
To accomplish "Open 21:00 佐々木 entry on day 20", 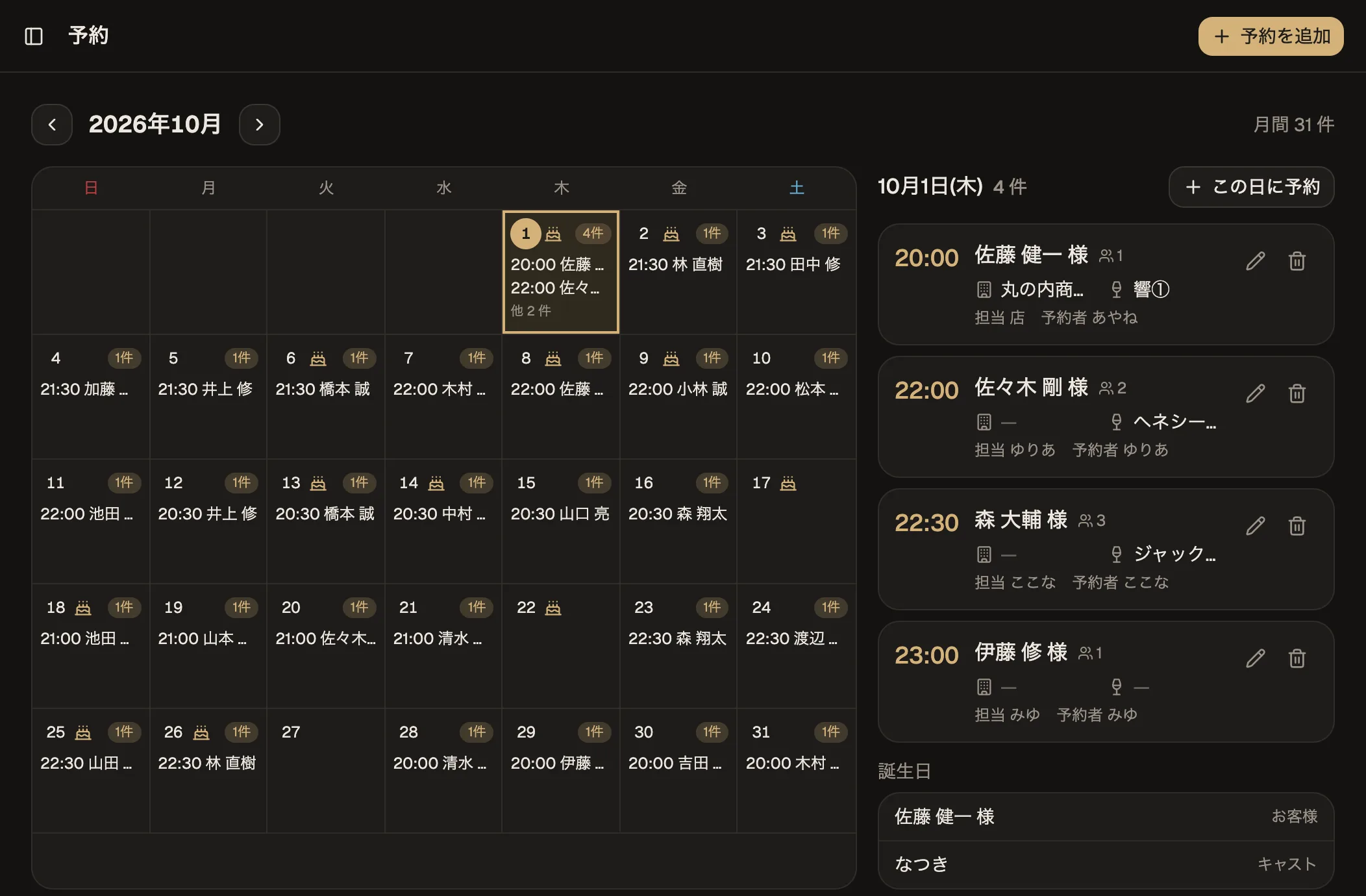I will 326,639.
